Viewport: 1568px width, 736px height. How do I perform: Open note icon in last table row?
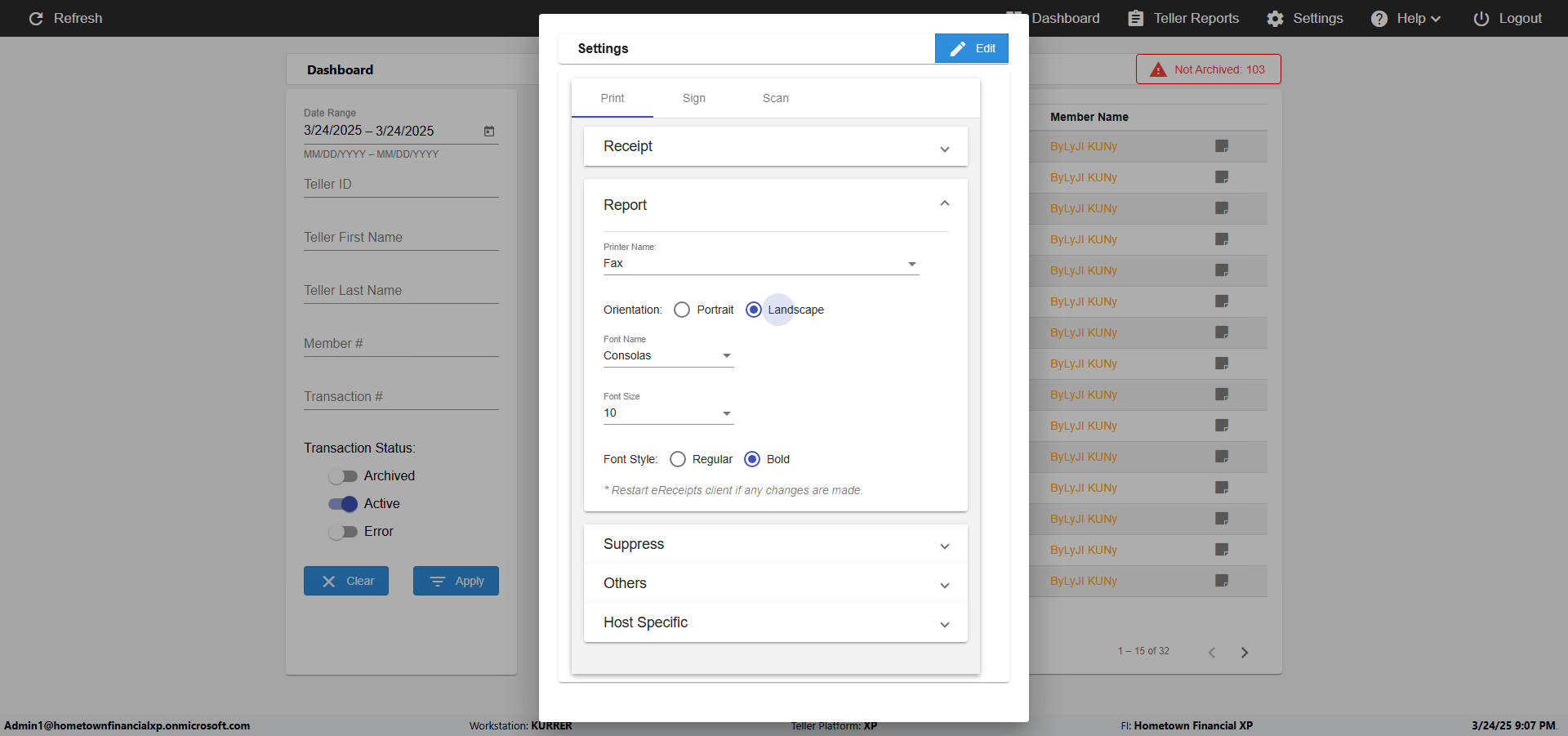[x=1222, y=581]
